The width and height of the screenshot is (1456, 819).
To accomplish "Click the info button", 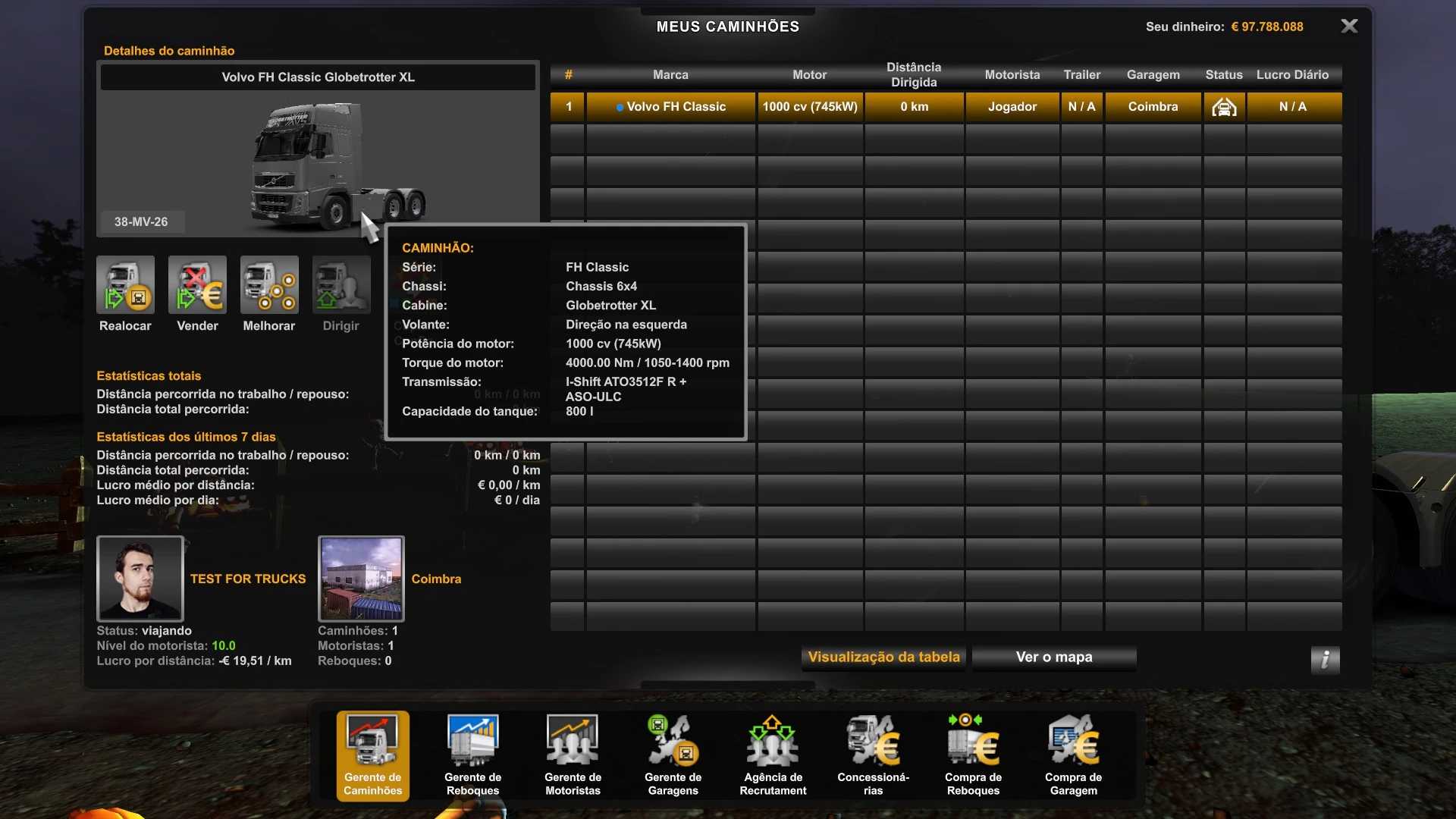I will tap(1324, 659).
